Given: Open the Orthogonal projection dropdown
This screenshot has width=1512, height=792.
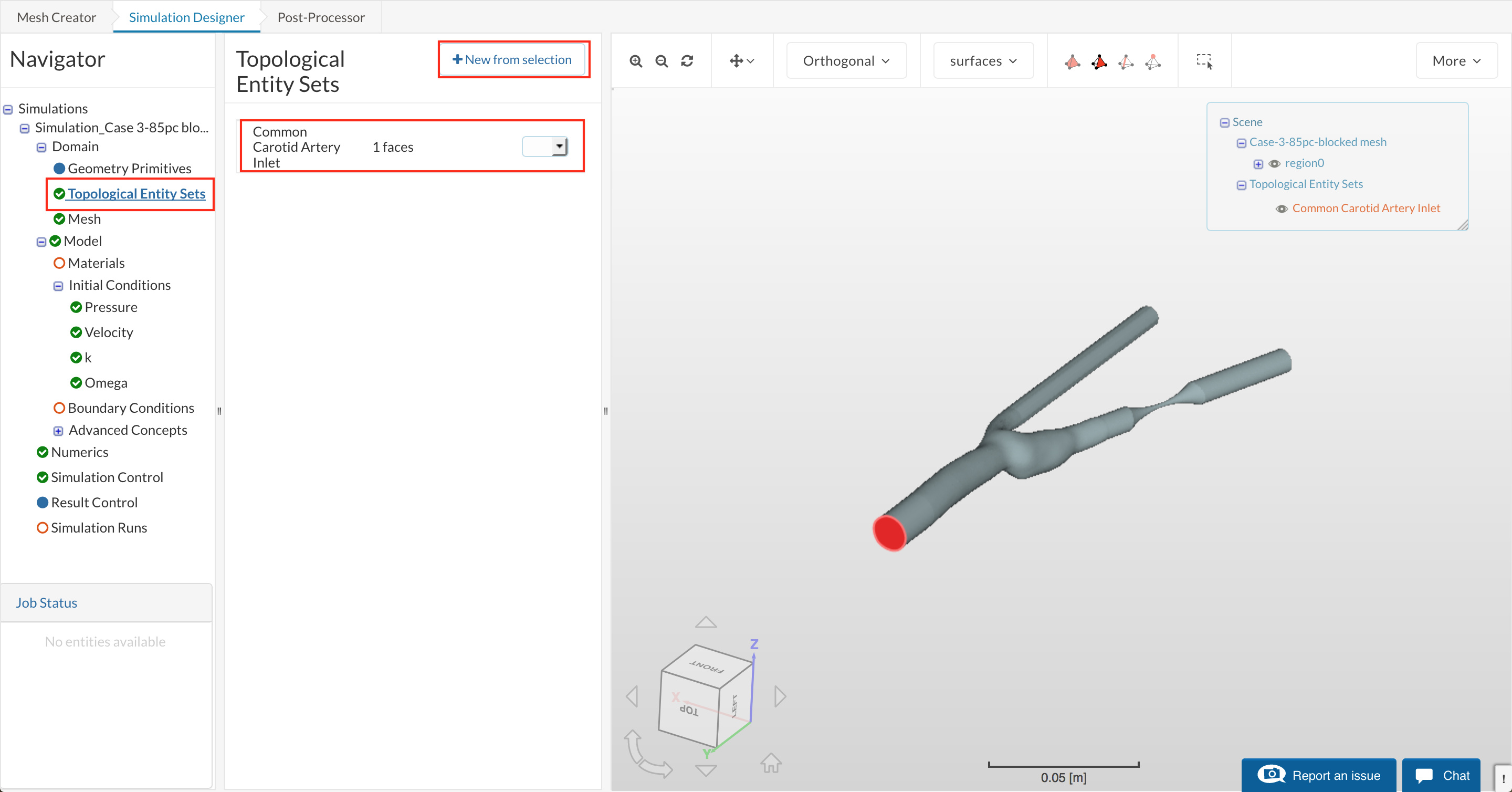Looking at the screenshot, I should [846, 61].
